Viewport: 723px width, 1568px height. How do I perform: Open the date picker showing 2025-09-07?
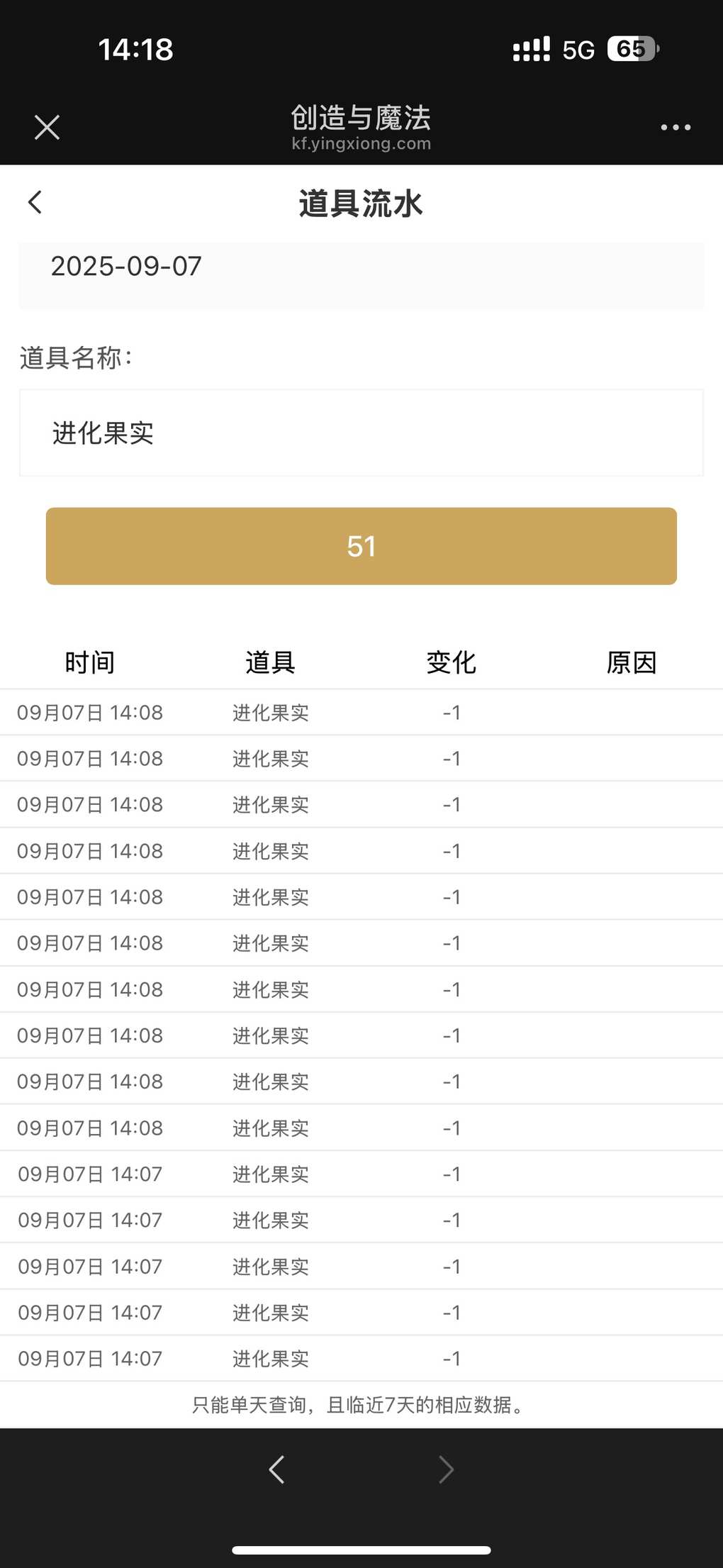(361, 275)
